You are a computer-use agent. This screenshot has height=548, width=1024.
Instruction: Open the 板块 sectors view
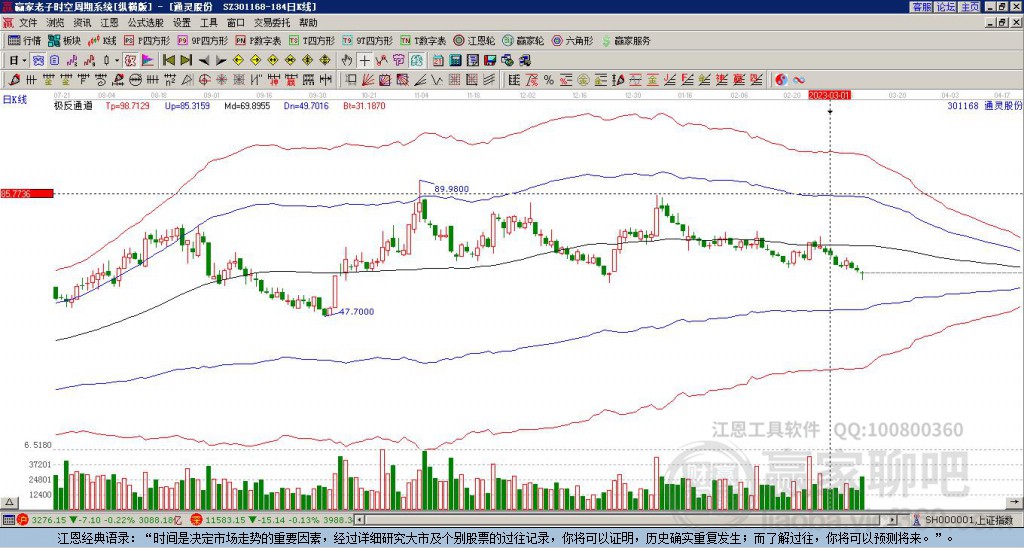click(64, 40)
